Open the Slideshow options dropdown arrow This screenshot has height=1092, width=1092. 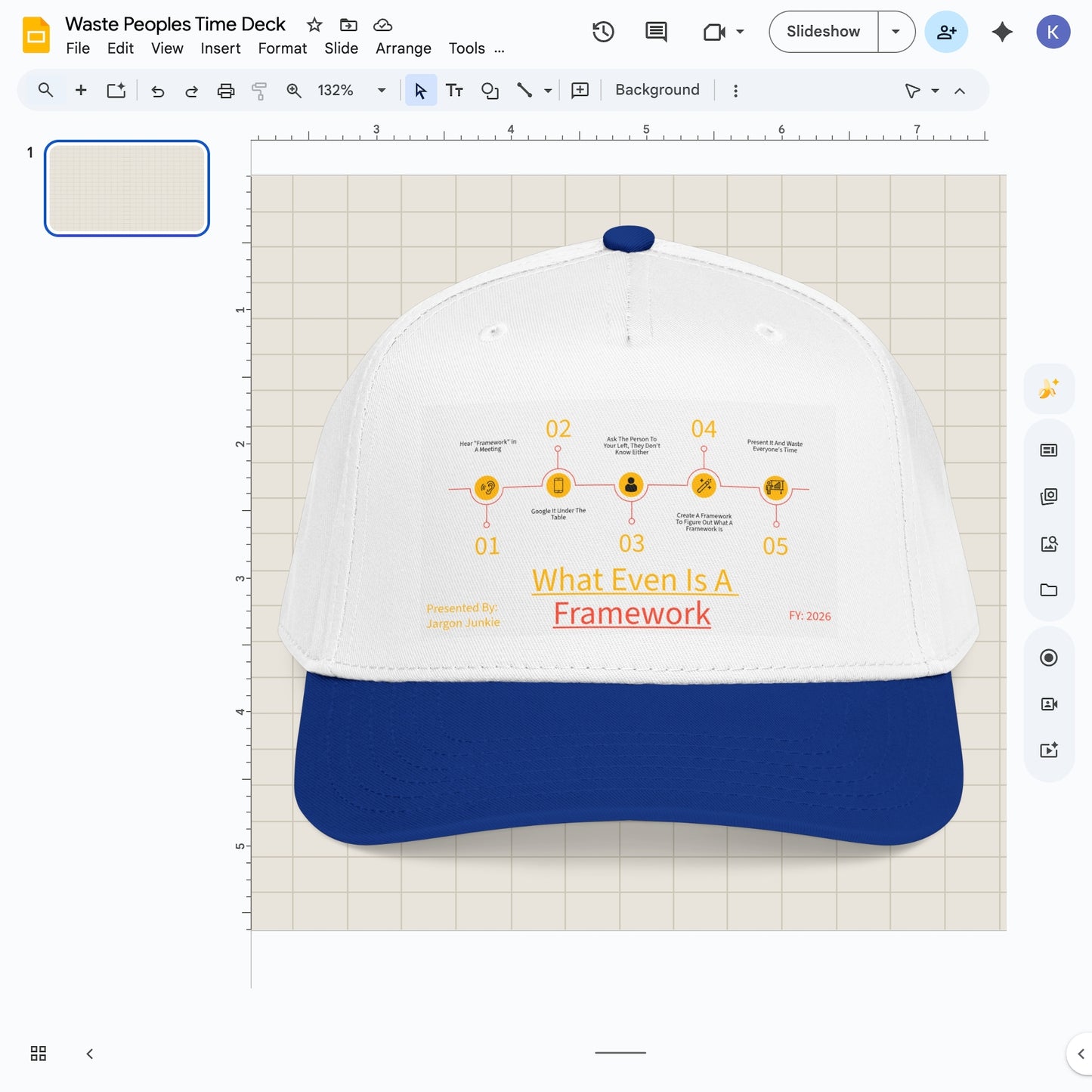tap(895, 32)
